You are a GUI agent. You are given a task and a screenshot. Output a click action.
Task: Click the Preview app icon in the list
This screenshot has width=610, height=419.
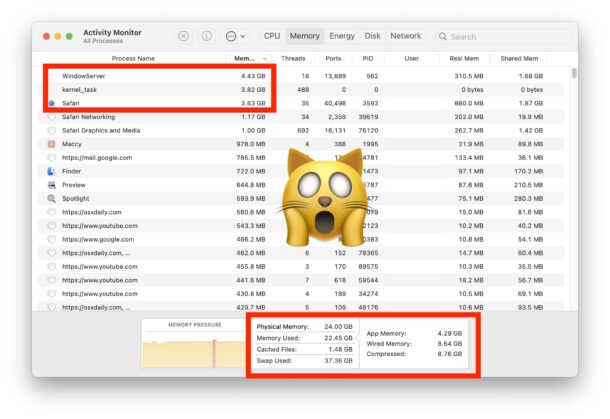52,185
